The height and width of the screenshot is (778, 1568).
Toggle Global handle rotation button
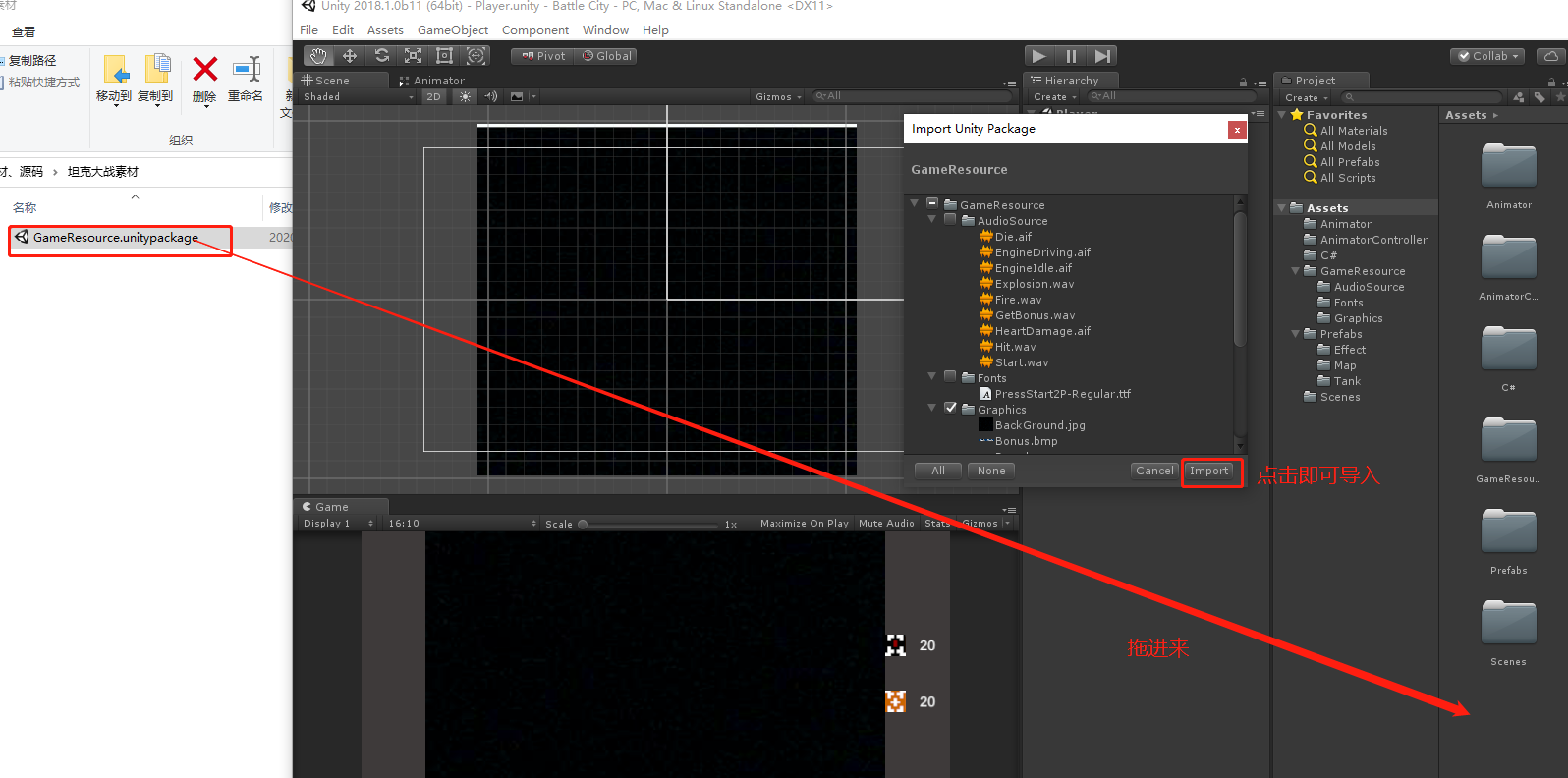[x=607, y=56]
